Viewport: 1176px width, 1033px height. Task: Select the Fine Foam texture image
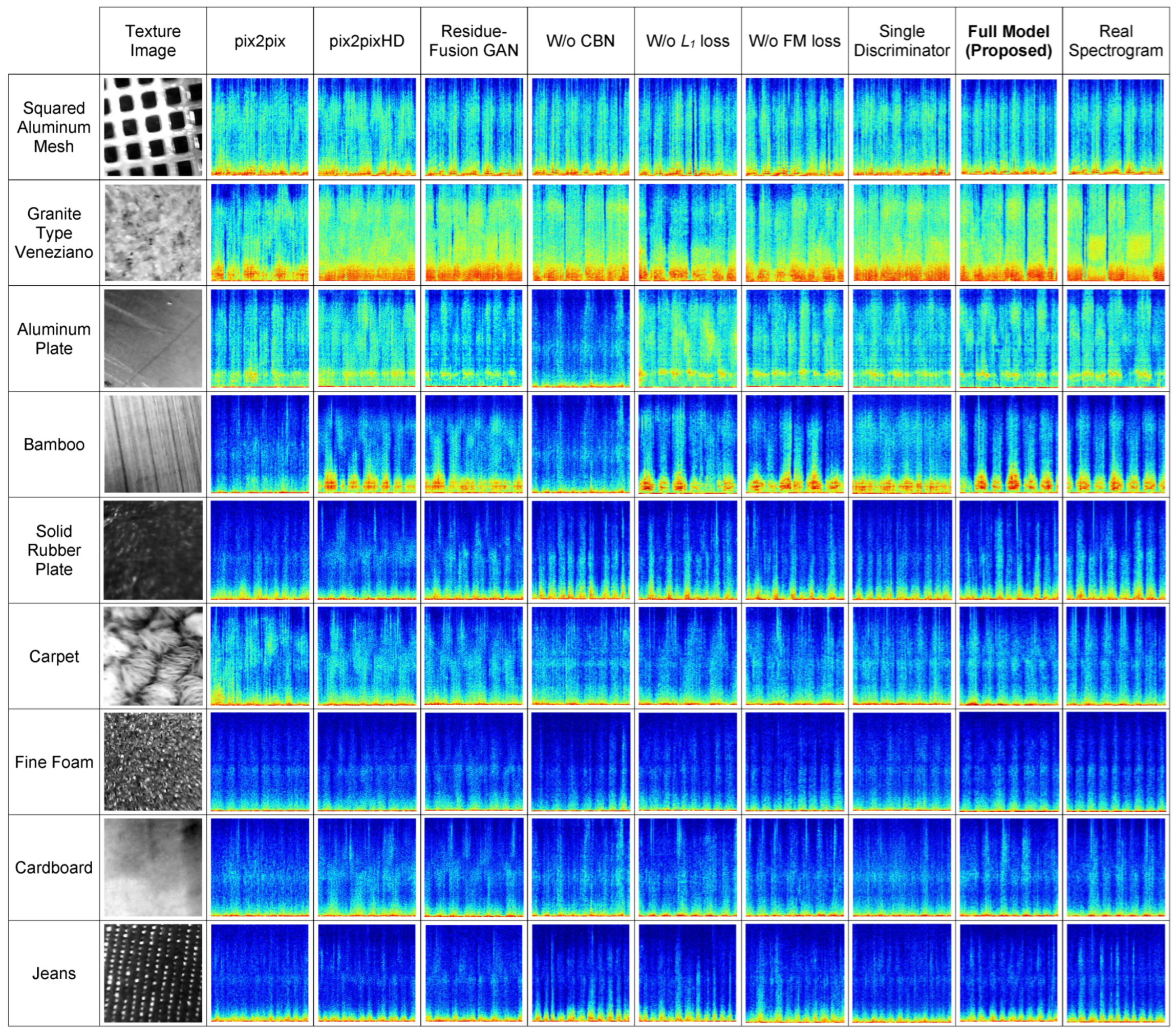(x=153, y=762)
